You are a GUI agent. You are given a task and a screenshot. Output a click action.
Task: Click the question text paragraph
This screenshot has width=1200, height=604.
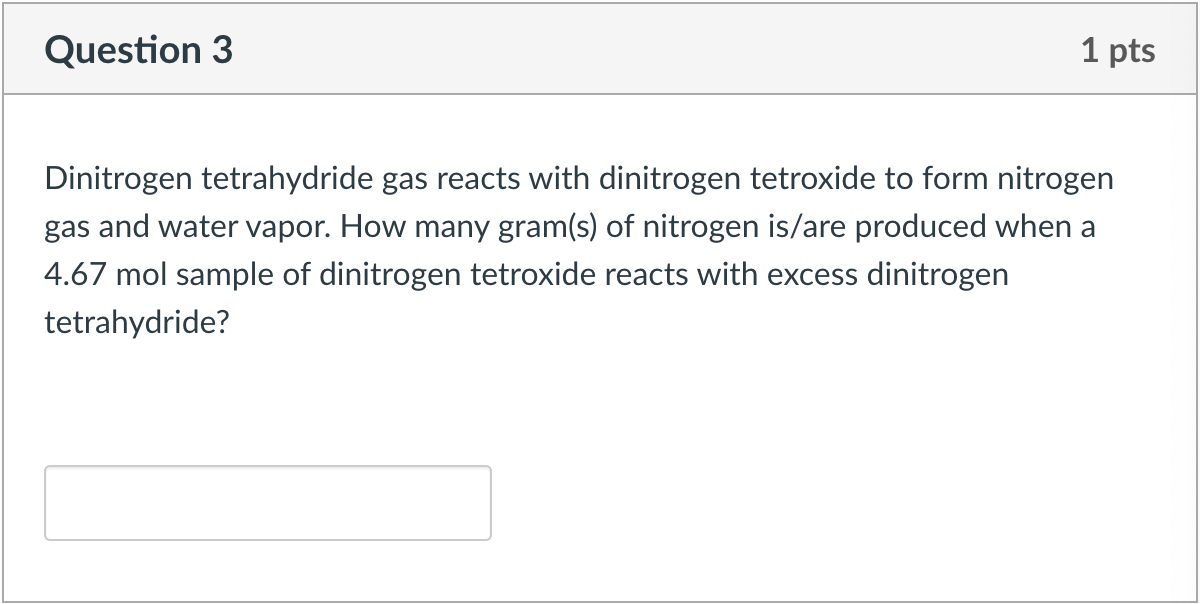coord(578,250)
